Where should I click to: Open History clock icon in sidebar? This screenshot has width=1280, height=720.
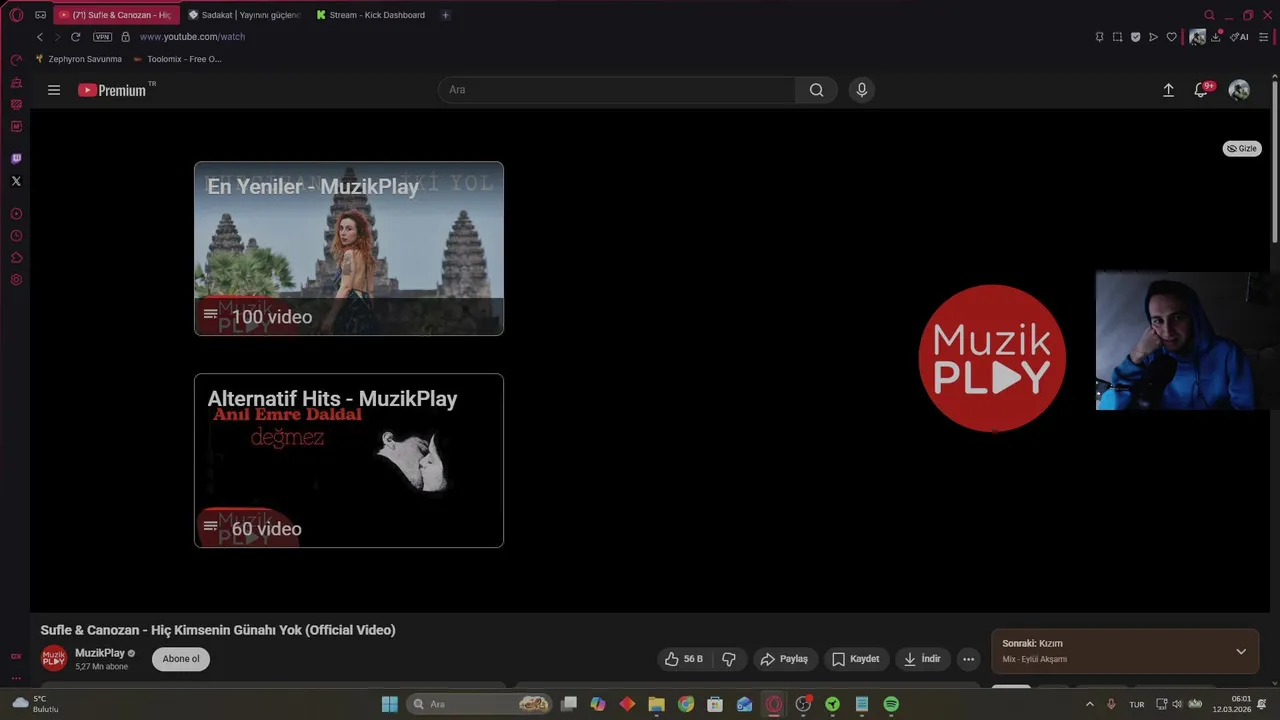pyautogui.click(x=16, y=236)
